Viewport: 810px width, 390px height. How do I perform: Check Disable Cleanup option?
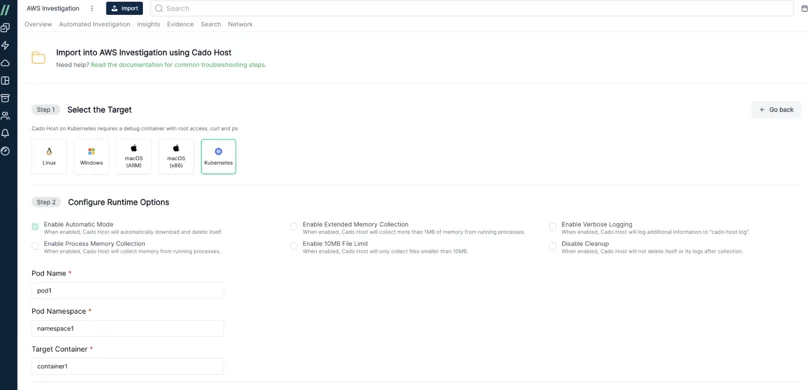pyautogui.click(x=553, y=246)
